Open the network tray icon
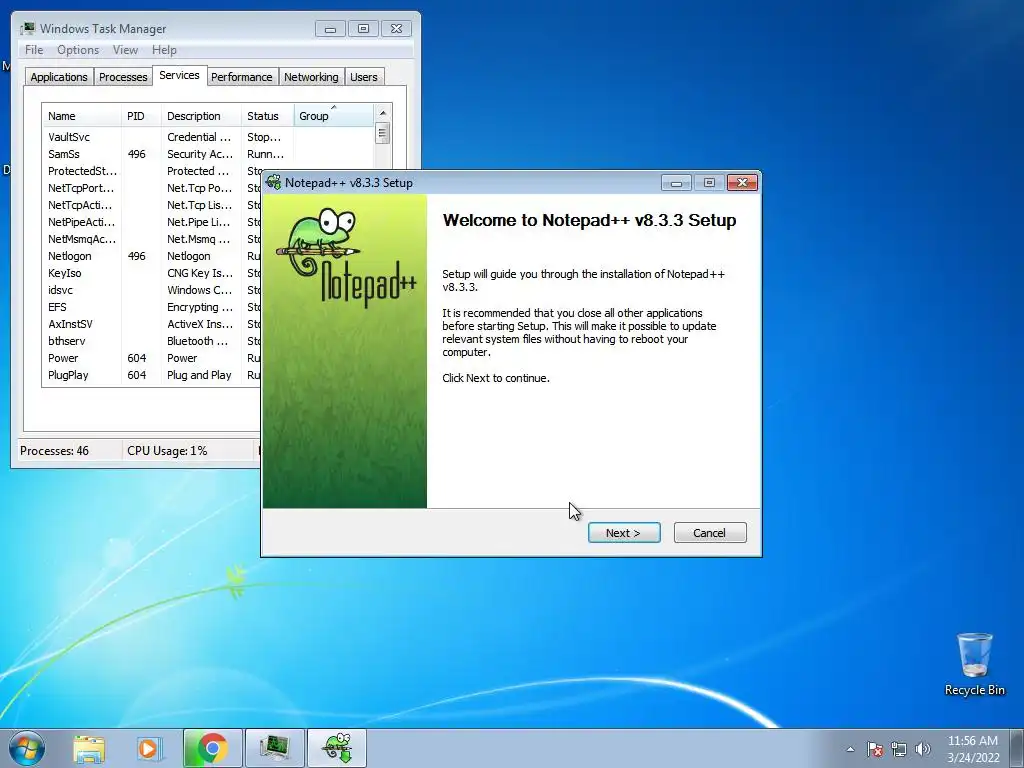1024x768 pixels. 899,750
